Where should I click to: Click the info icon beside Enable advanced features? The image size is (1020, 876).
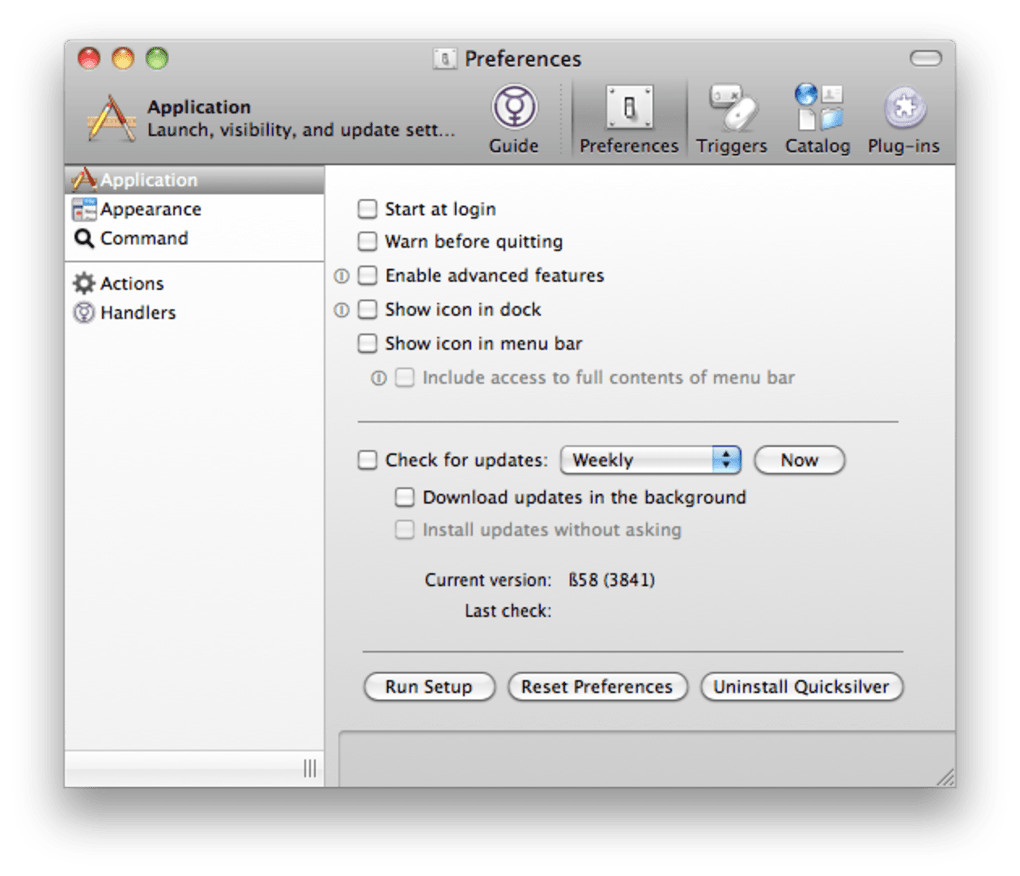click(341, 276)
